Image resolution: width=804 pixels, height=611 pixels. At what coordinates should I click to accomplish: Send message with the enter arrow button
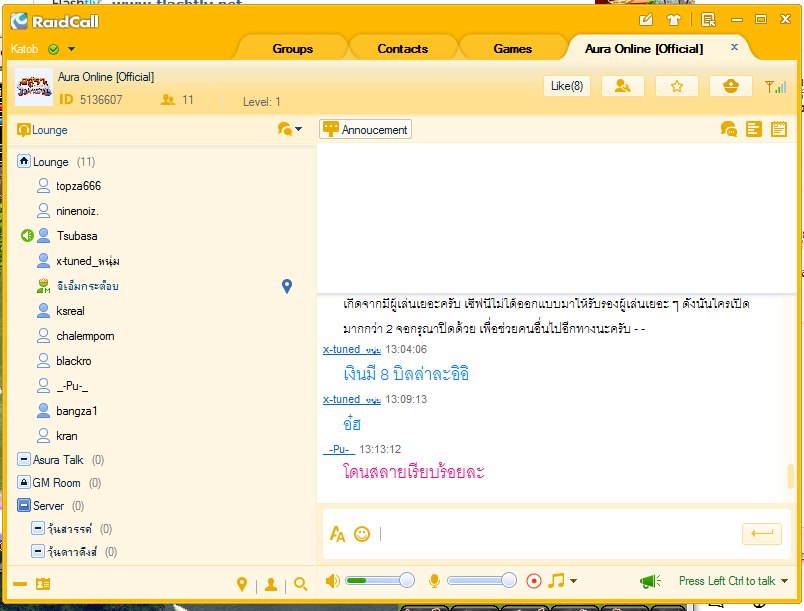tap(762, 534)
